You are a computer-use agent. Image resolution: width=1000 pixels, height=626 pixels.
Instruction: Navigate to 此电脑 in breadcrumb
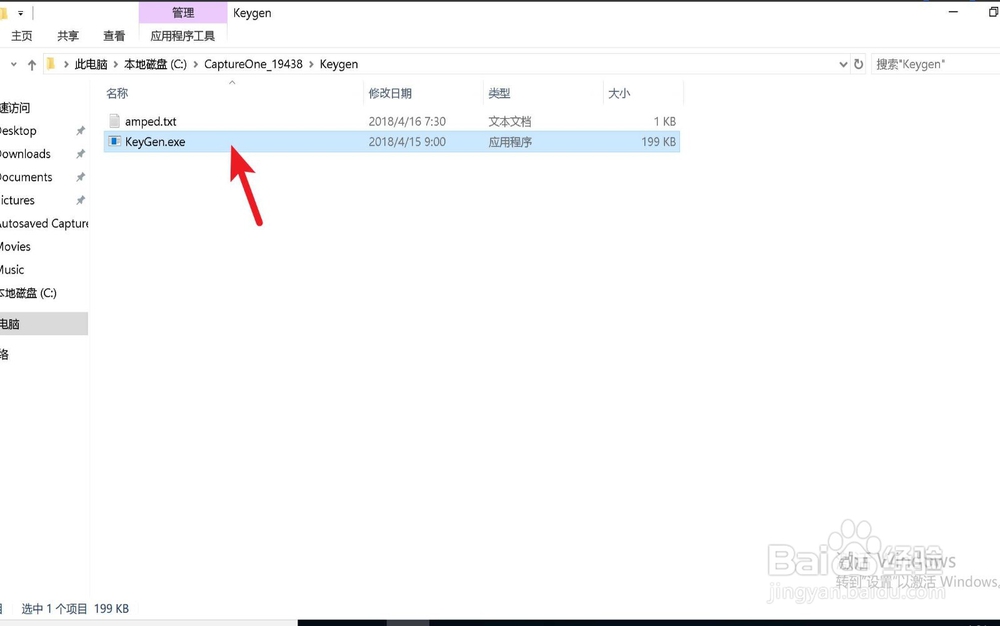(91, 64)
